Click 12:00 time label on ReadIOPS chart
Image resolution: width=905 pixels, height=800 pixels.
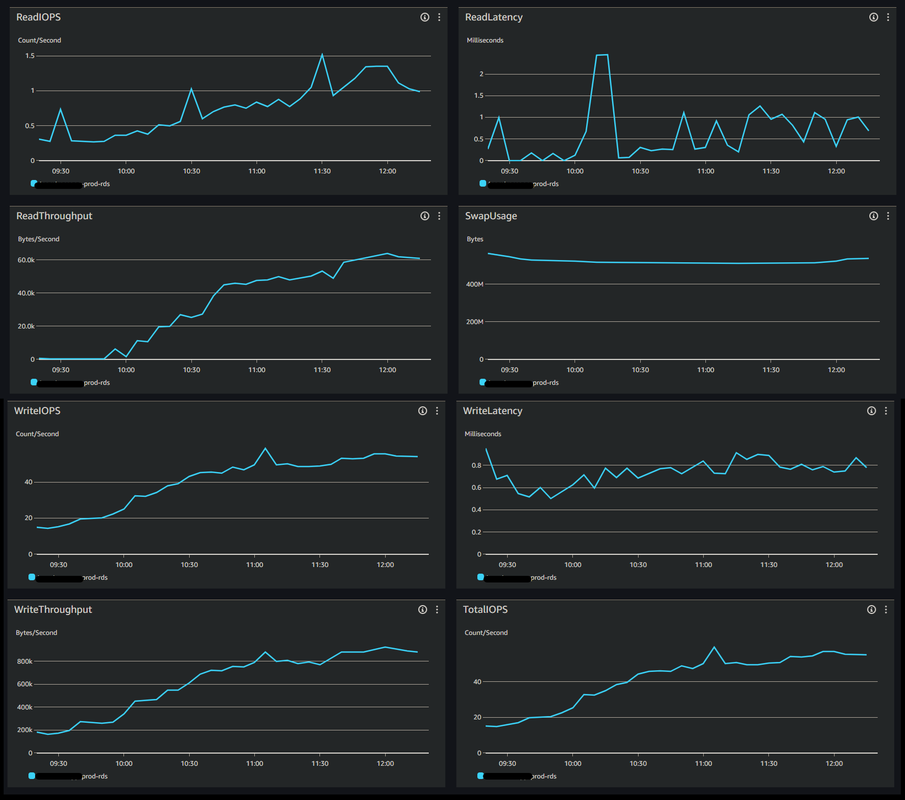coord(387,171)
